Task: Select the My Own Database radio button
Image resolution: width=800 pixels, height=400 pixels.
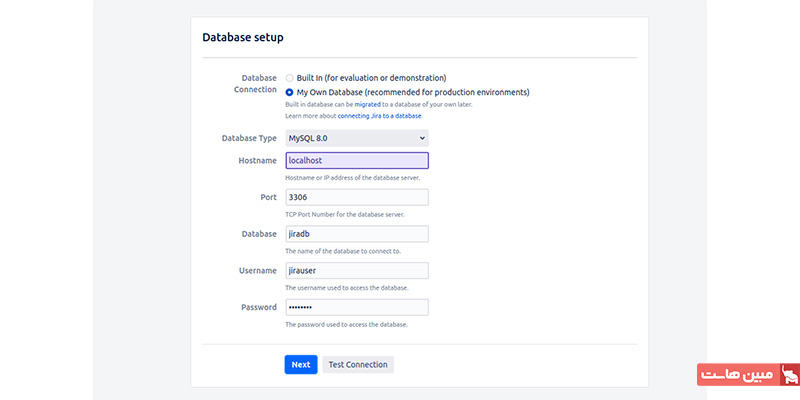Action: (x=289, y=92)
